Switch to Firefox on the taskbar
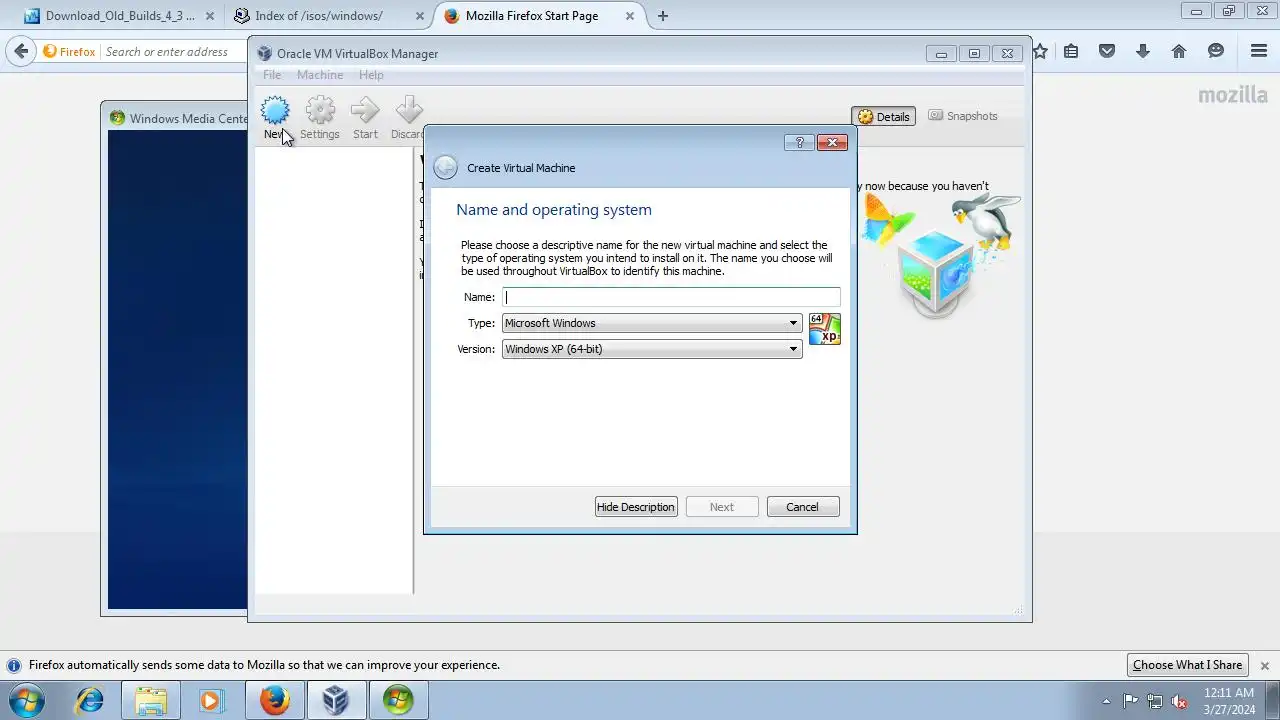Image resolution: width=1280 pixels, height=720 pixels. click(x=275, y=700)
